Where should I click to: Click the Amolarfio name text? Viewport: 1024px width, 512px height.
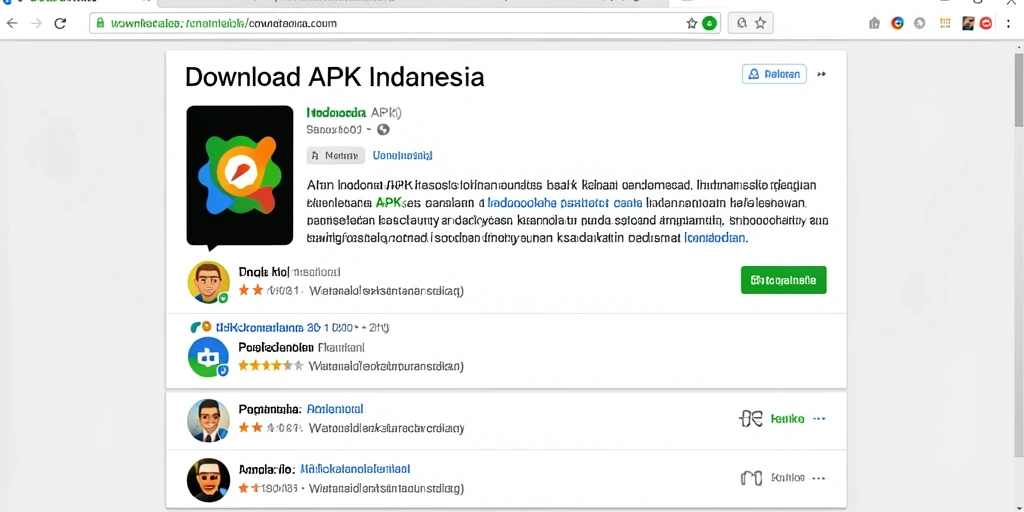pyautogui.click(x=266, y=469)
